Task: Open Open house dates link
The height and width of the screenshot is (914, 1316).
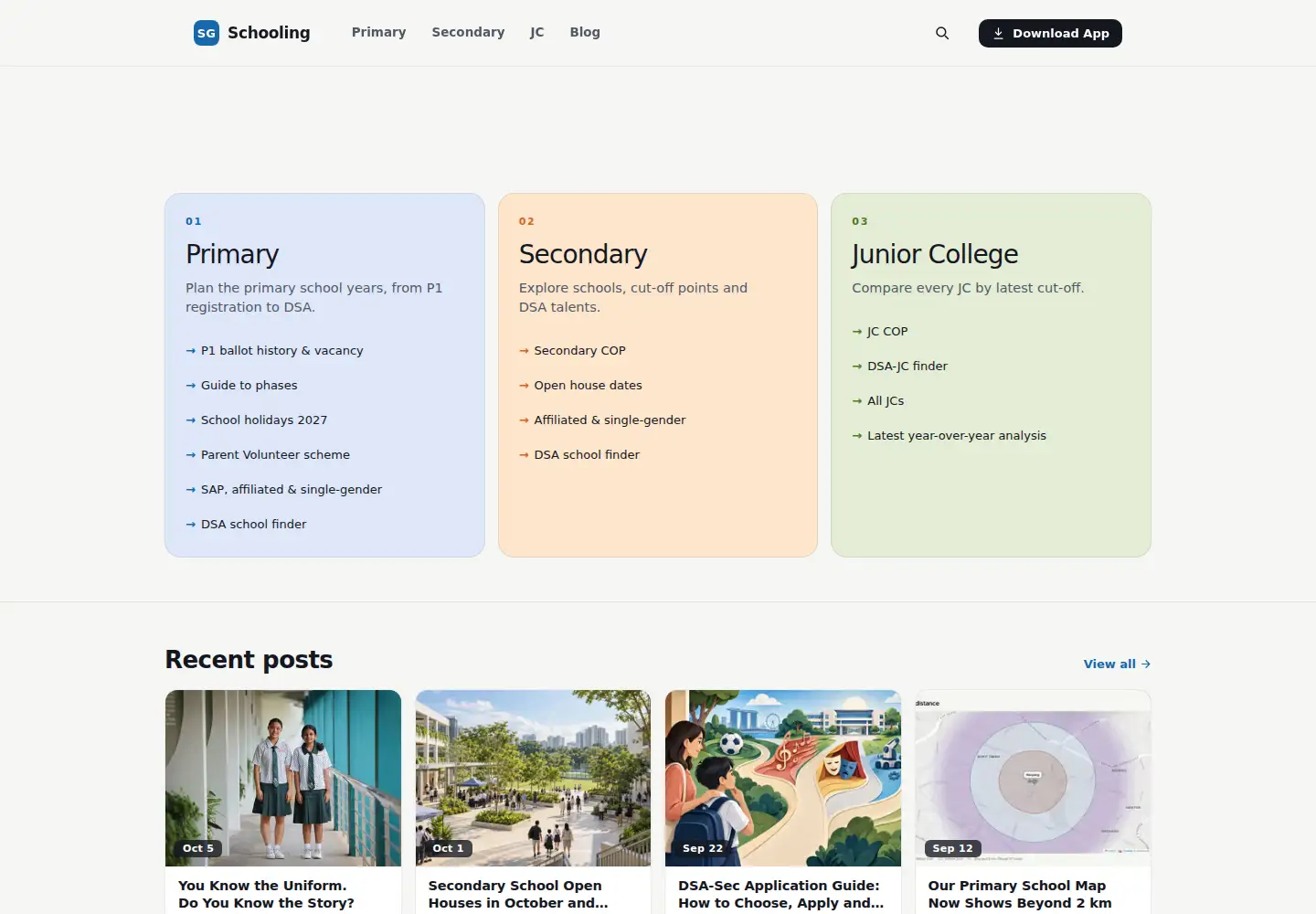Action: tap(580, 386)
